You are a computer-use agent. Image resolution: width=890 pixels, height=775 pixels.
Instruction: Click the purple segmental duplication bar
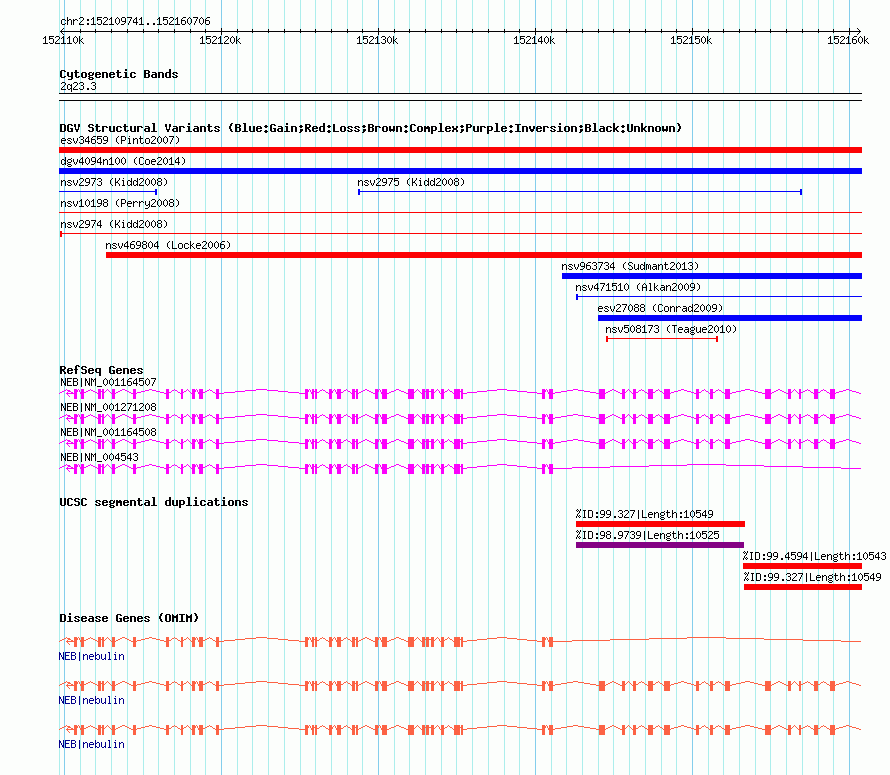point(660,545)
